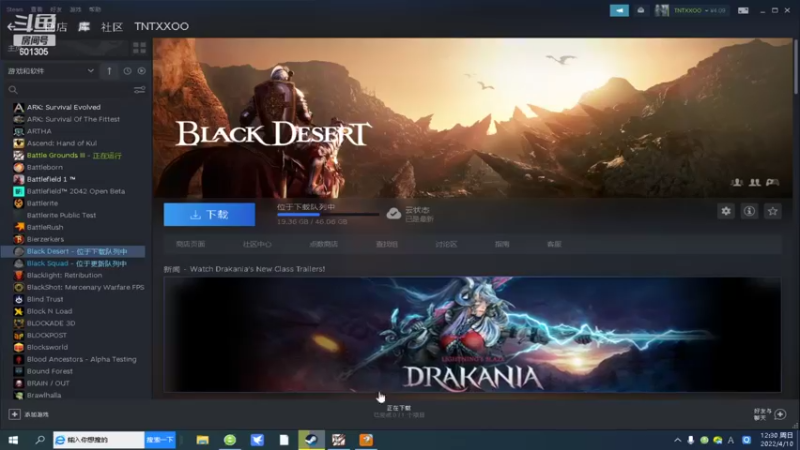The height and width of the screenshot is (450, 800).
Task: Open the TNTXXOO account dropdown in header
Action: click(x=699, y=10)
